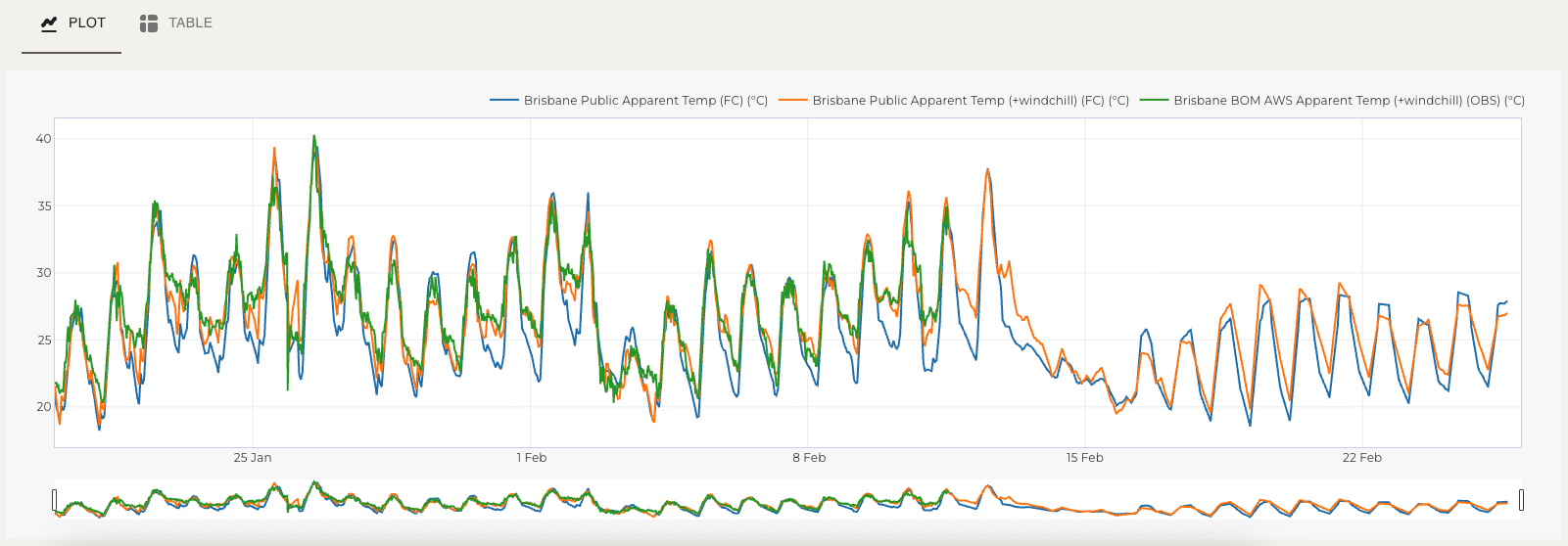Select the PLOT tab label

click(86, 23)
